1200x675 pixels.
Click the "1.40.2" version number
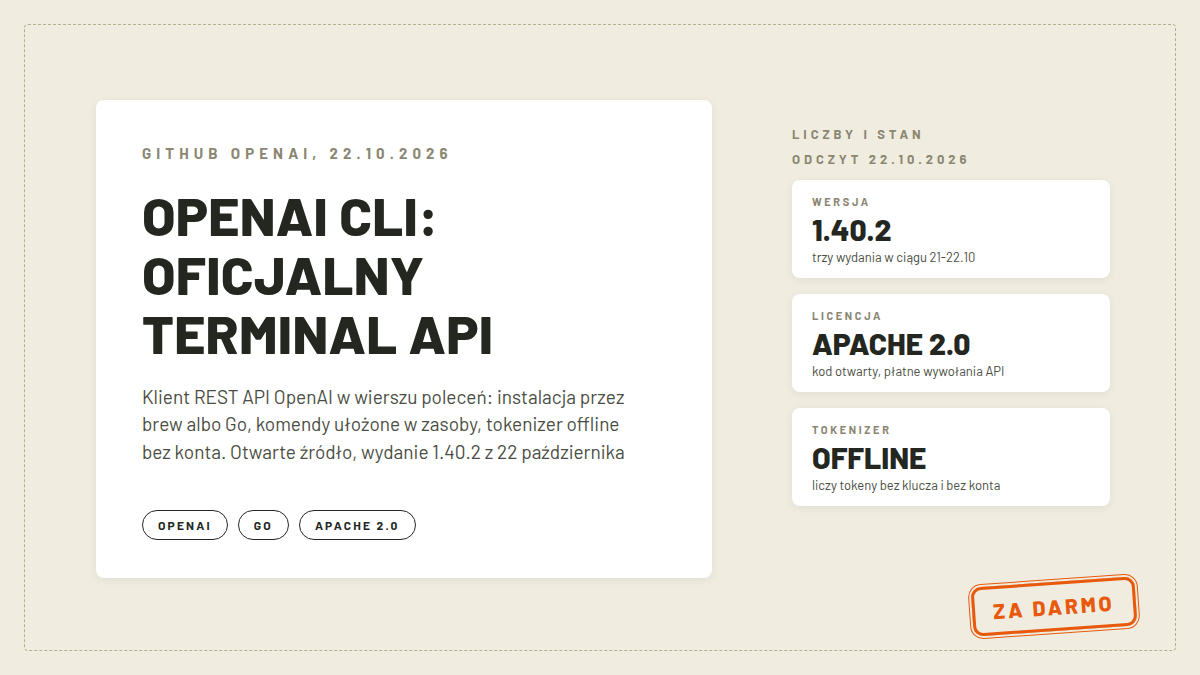tap(851, 231)
